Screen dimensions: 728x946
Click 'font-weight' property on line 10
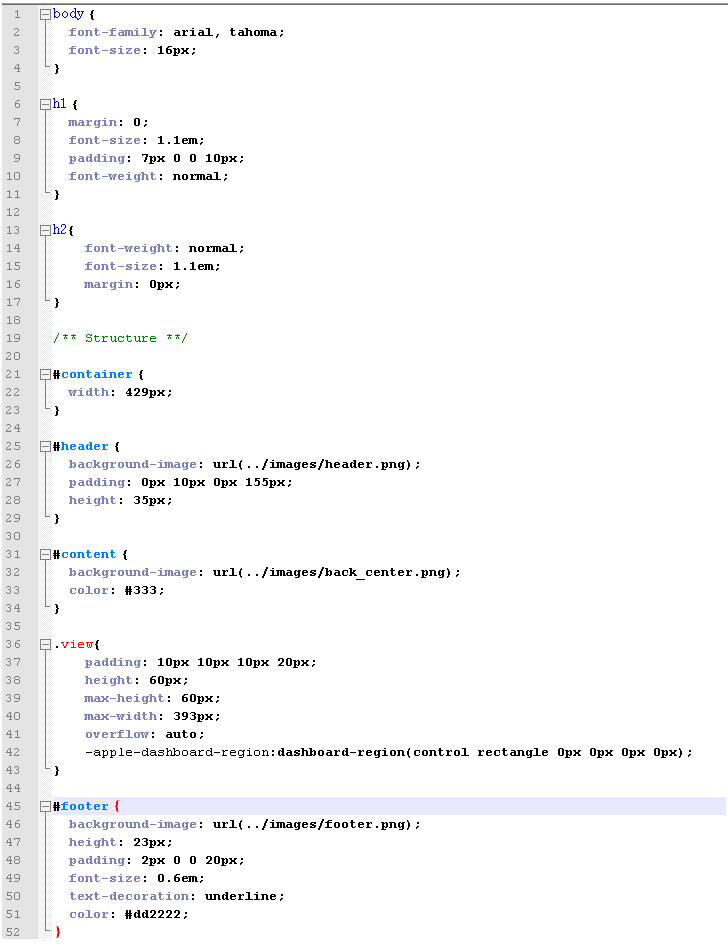coord(113,176)
